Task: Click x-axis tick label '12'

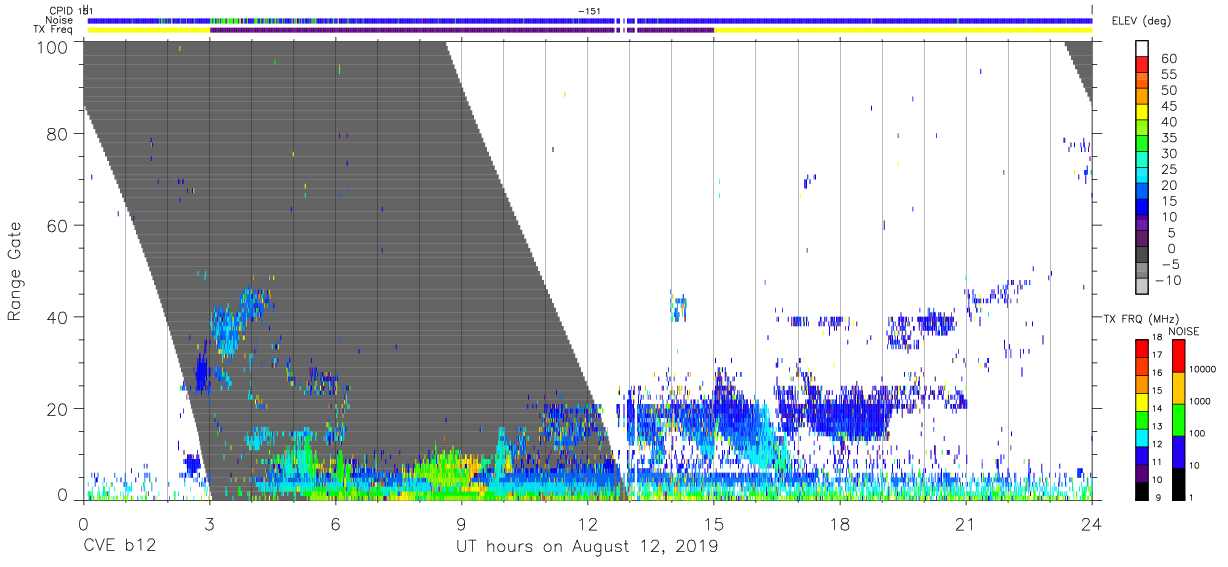Action: coord(587,524)
